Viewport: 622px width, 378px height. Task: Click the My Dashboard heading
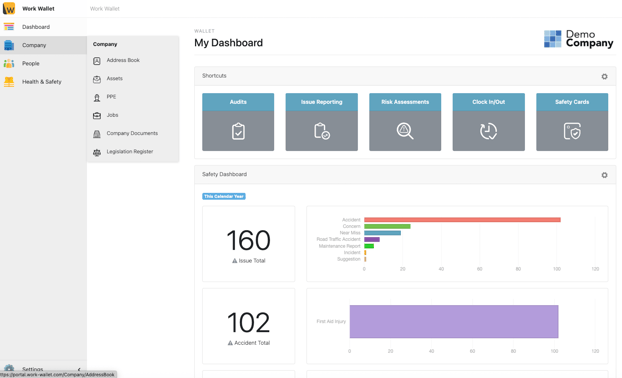tap(228, 43)
